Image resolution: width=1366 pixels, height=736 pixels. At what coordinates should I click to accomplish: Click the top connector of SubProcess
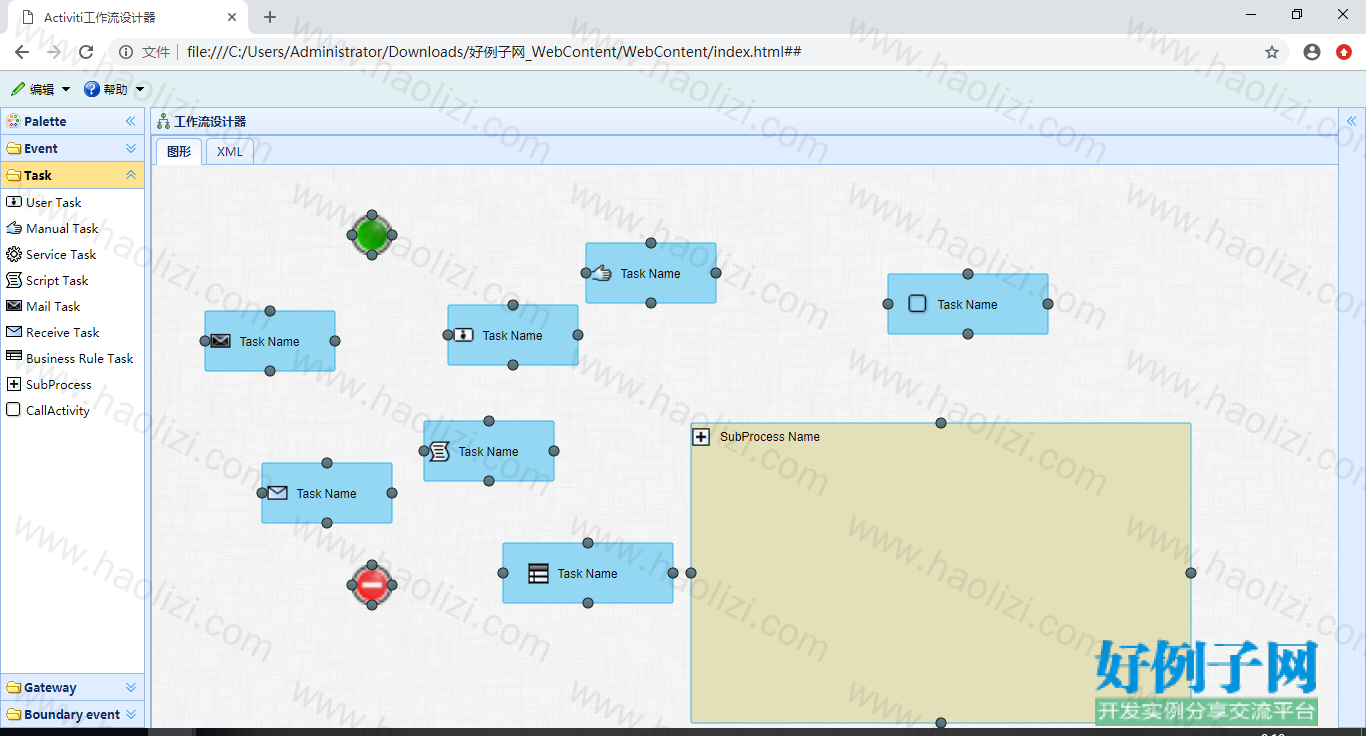click(x=941, y=423)
